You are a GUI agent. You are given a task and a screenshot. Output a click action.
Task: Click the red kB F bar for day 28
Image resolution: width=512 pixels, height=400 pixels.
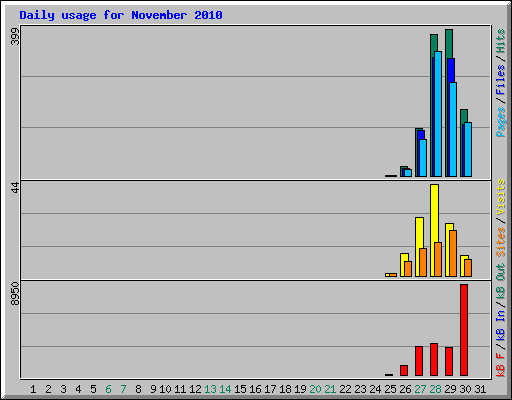[x=434, y=359]
